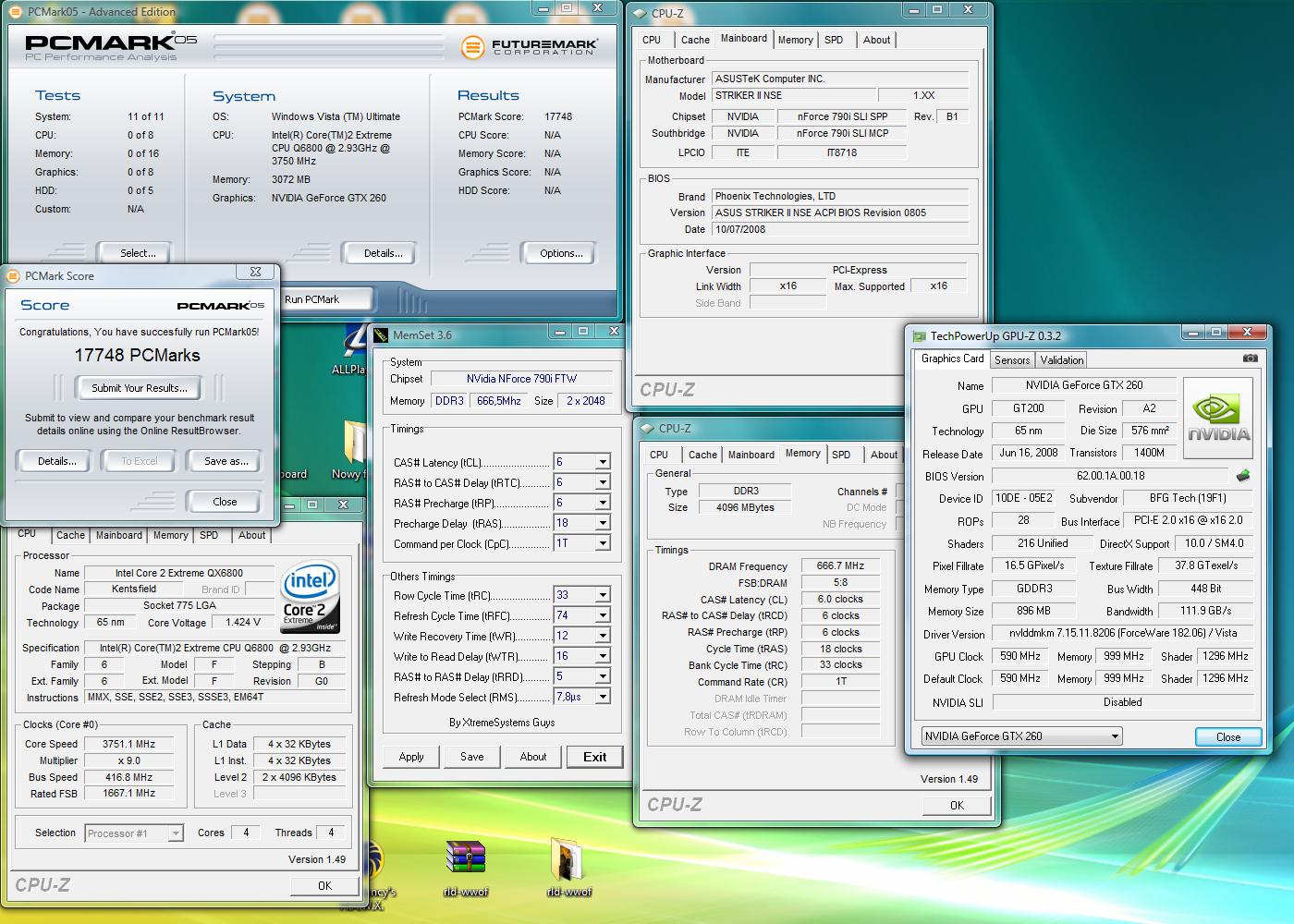Click the Core Voltage 1.424 V field
The image size is (1294, 924).
click(x=243, y=623)
